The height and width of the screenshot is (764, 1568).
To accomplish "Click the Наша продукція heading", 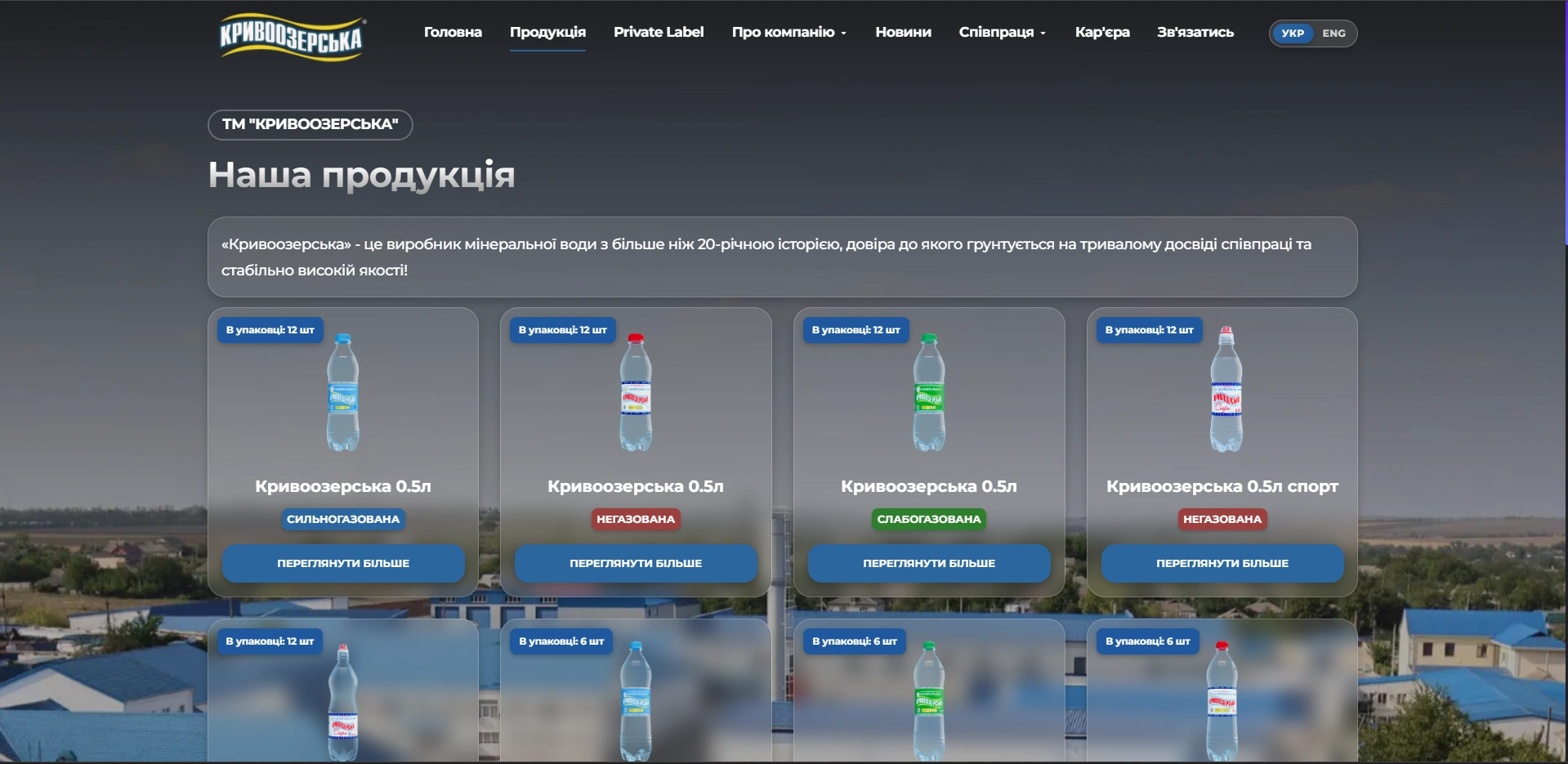I will (x=361, y=175).
